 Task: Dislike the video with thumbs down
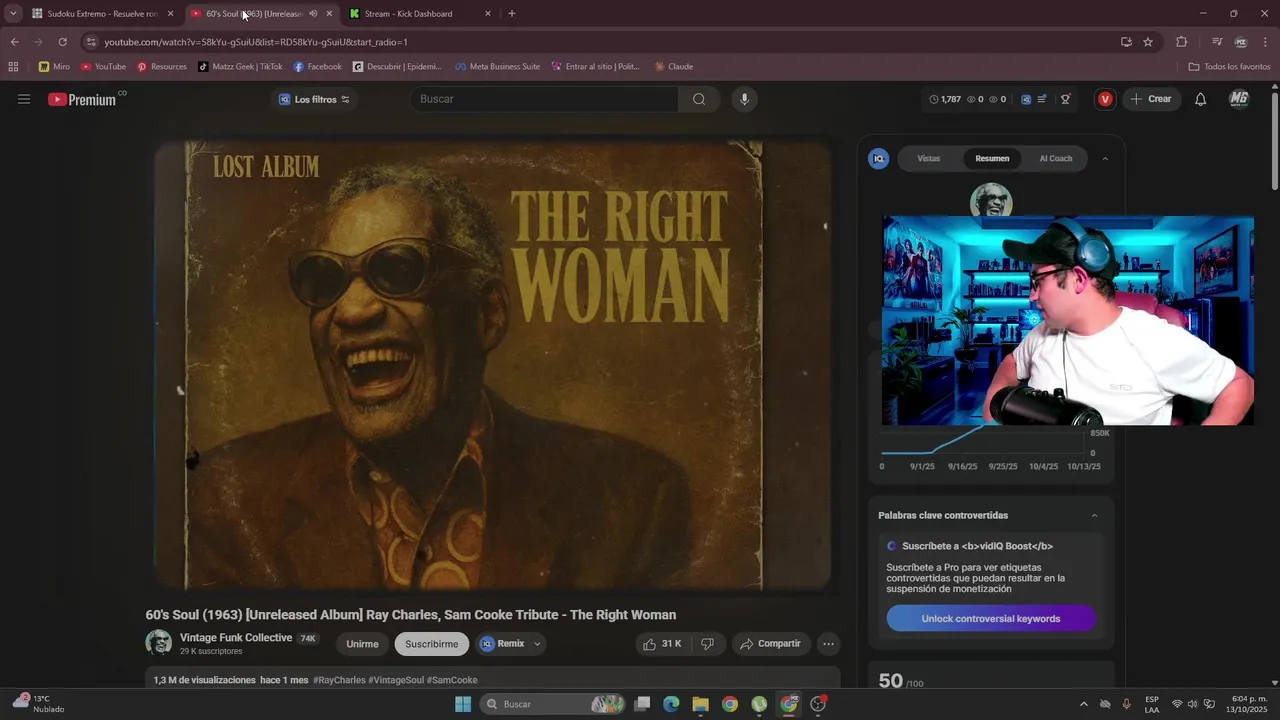[707, 644]
